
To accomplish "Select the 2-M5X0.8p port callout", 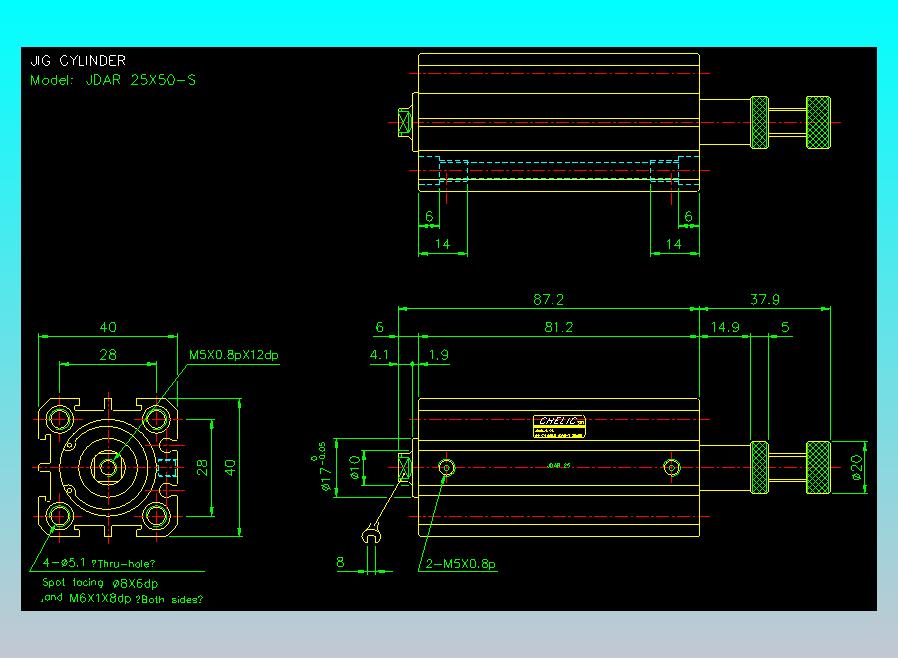I will [x=460, y=564].
